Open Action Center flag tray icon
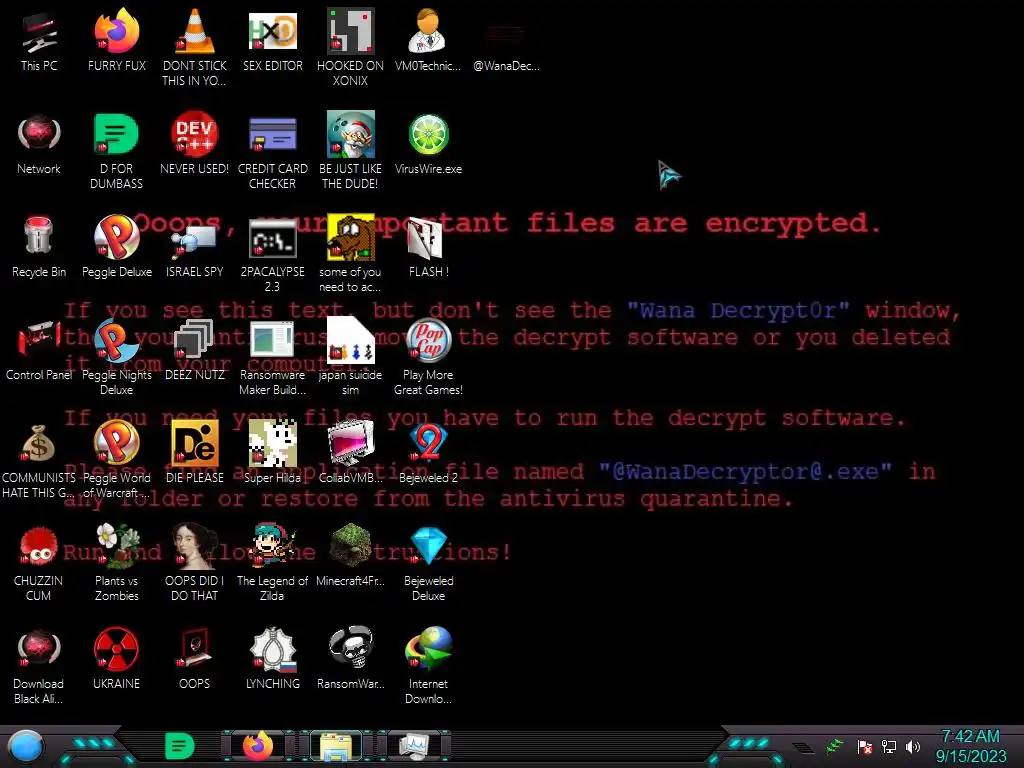 point(865,747)
